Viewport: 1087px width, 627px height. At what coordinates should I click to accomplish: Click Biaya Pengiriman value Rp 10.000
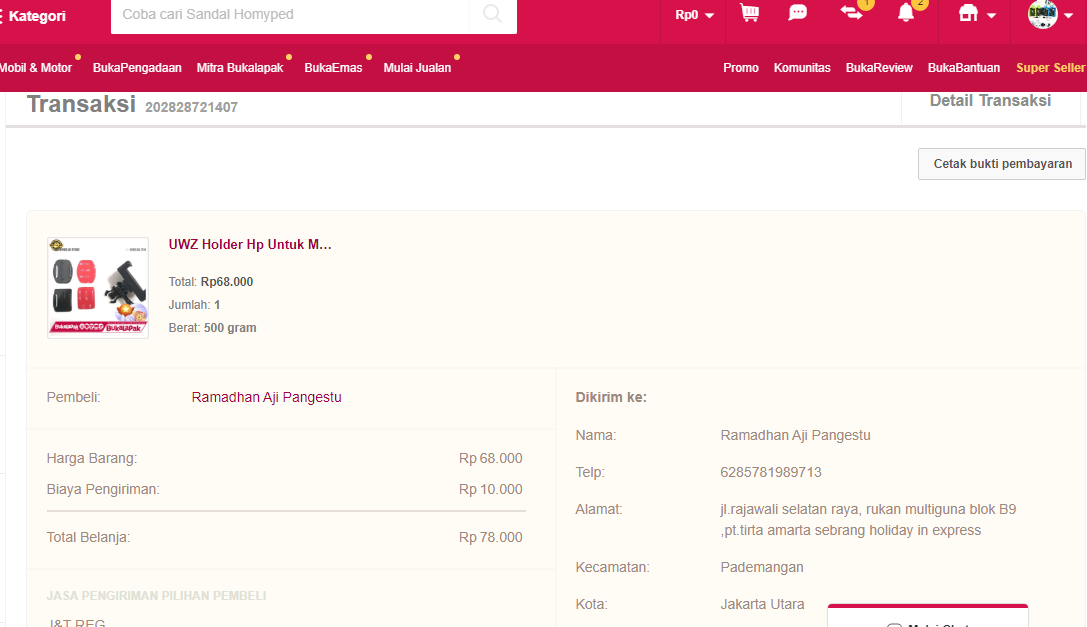click(x=491, y=490)
